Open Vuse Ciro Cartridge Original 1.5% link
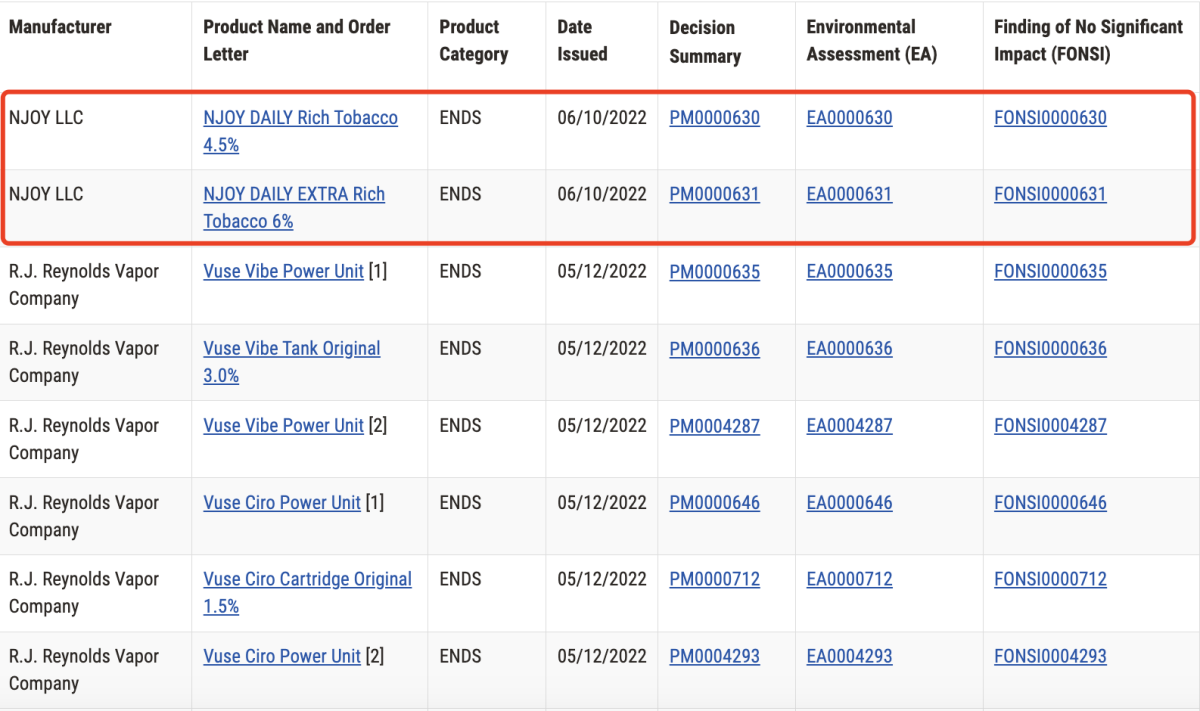 [x=307, y=580]
